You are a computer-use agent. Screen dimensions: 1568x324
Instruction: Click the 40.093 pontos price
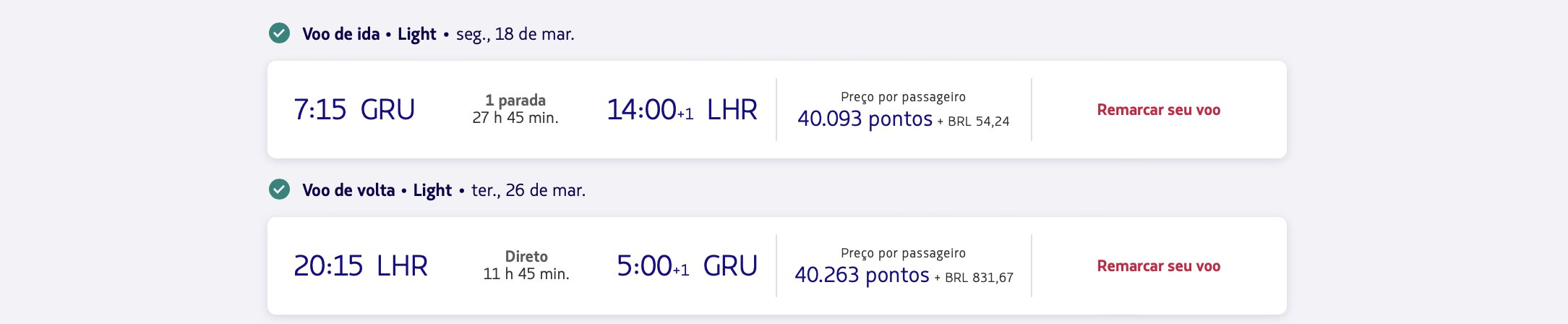click(x=865, y=119)
